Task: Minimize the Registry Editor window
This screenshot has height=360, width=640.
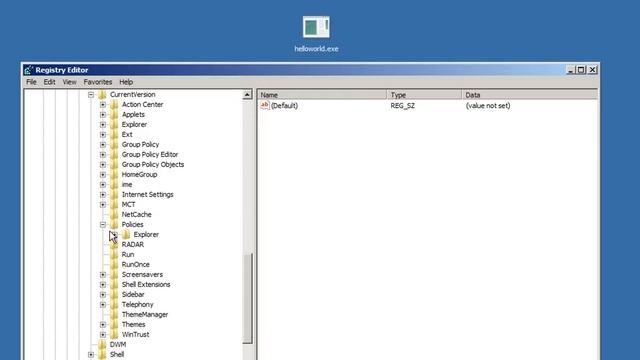Action: click(x=571, y=70)
